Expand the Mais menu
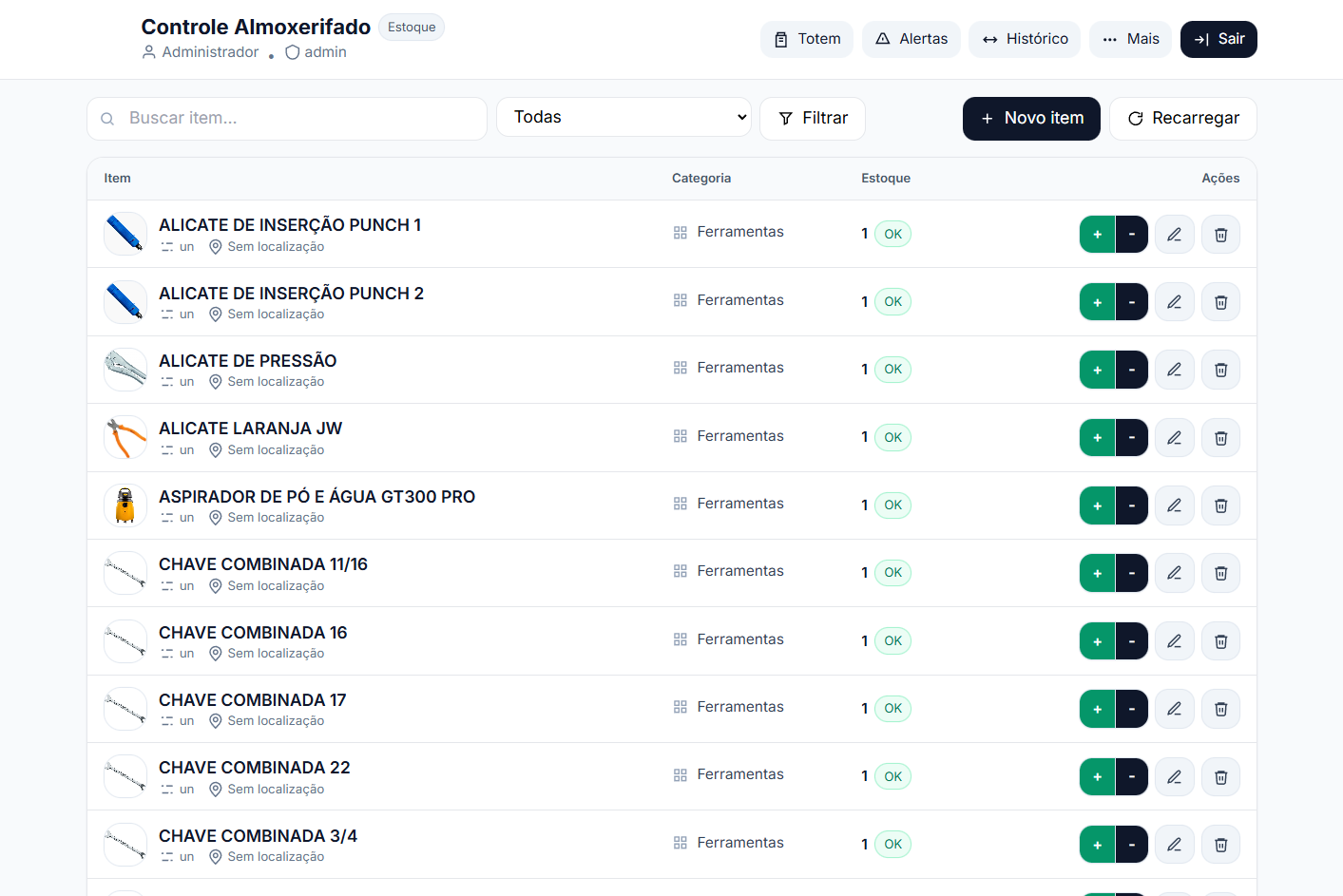This screenshot has height=896, width=1343. click(1130, 39)
